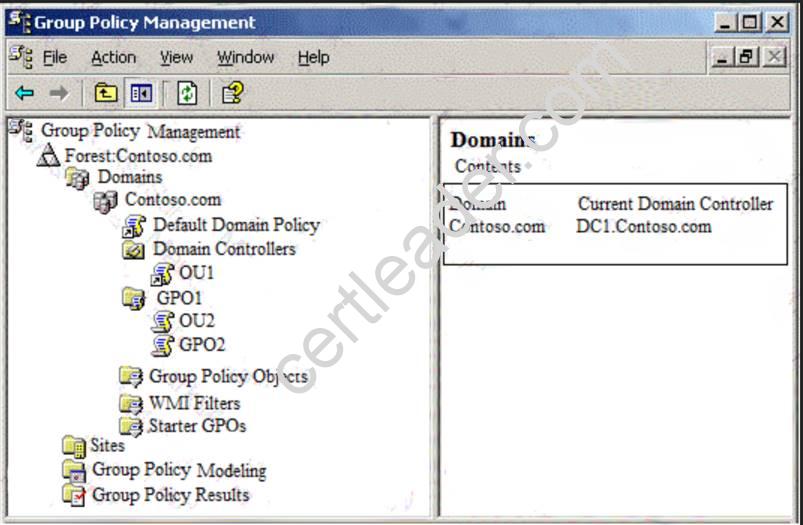Click the Domain Controllers folder icon
803x525 pixels.
click(x=134, y=249)
